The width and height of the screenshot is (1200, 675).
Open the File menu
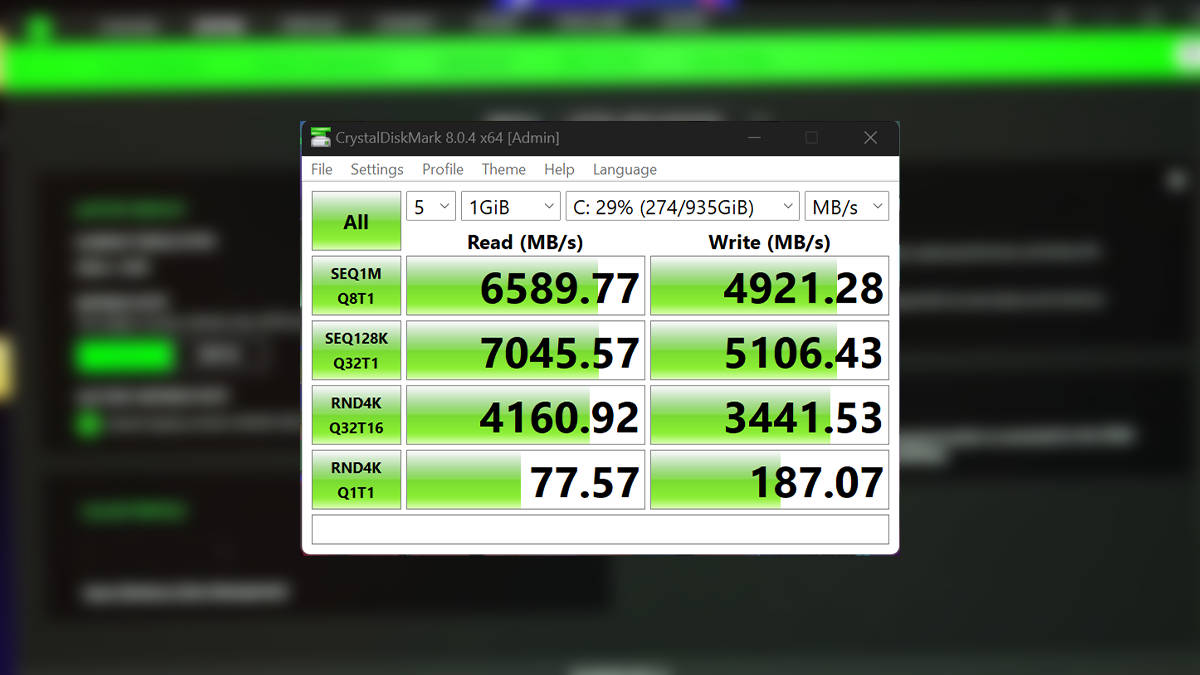click(322, 170)
